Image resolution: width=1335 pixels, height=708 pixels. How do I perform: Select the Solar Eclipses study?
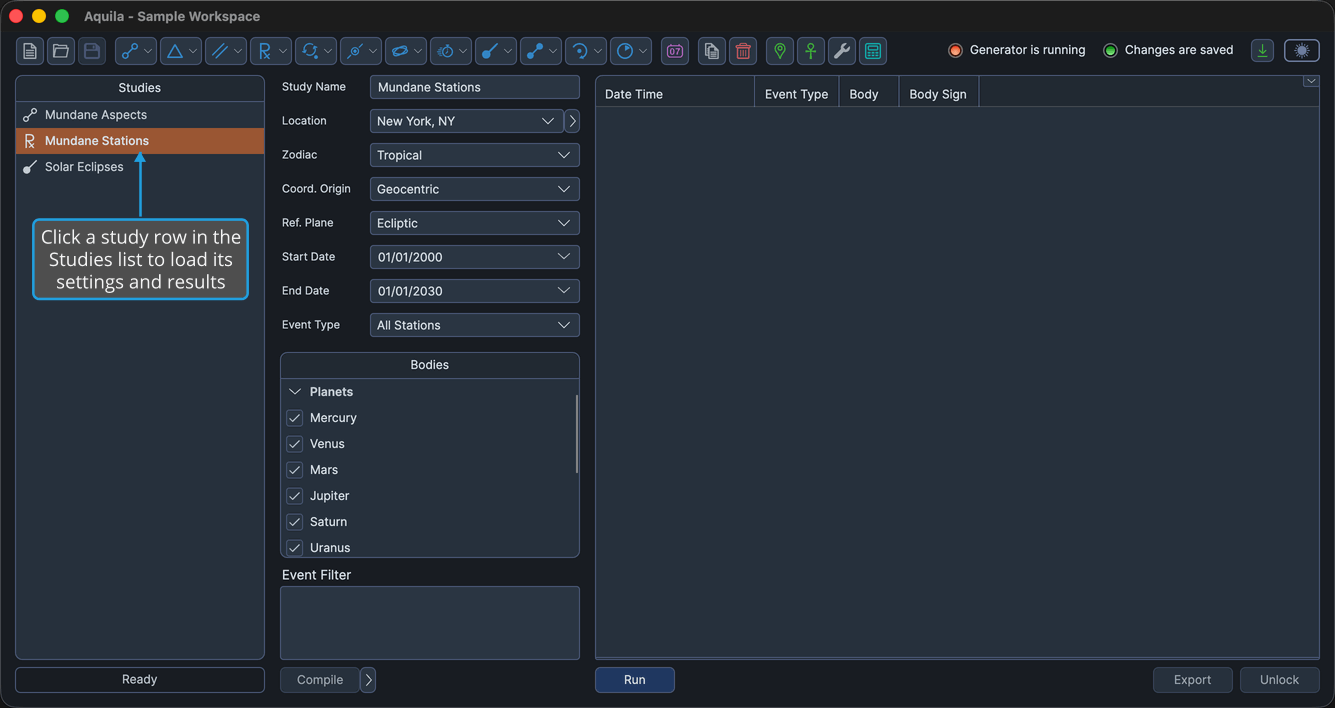pos(140,167)
